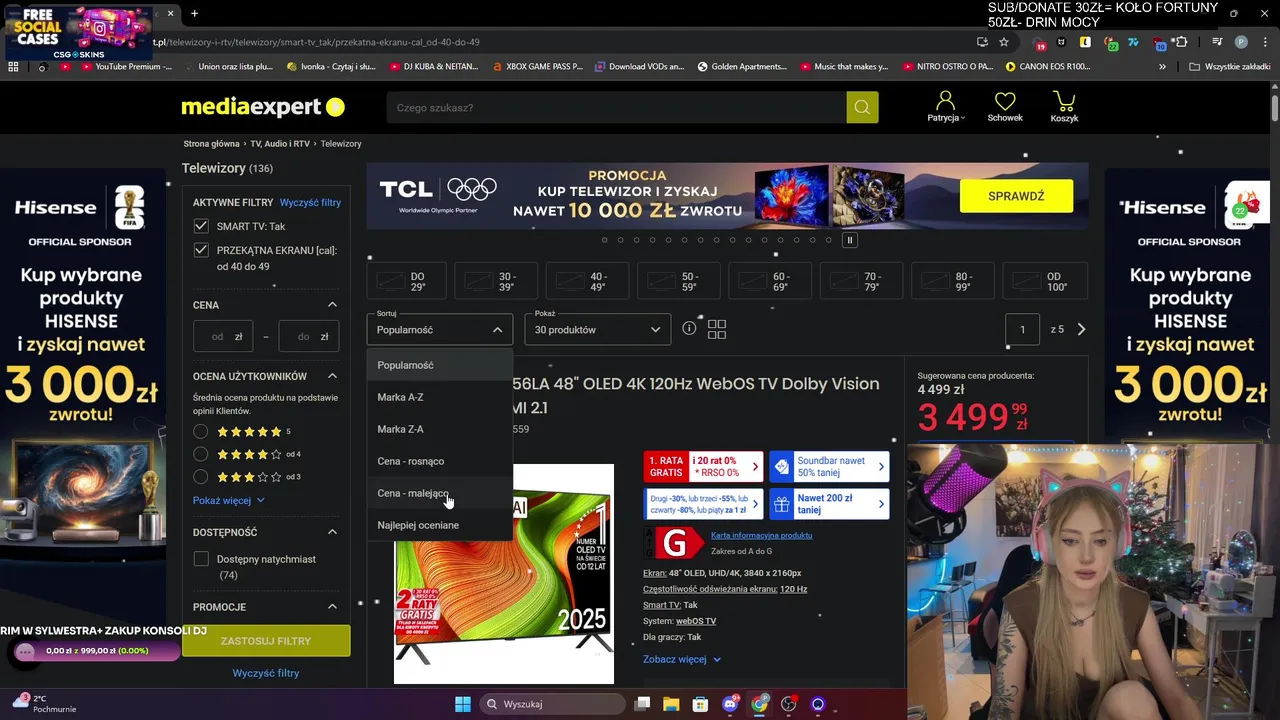
Task: Select Najlepiej oceniane sort option
Action: [440, 525]
